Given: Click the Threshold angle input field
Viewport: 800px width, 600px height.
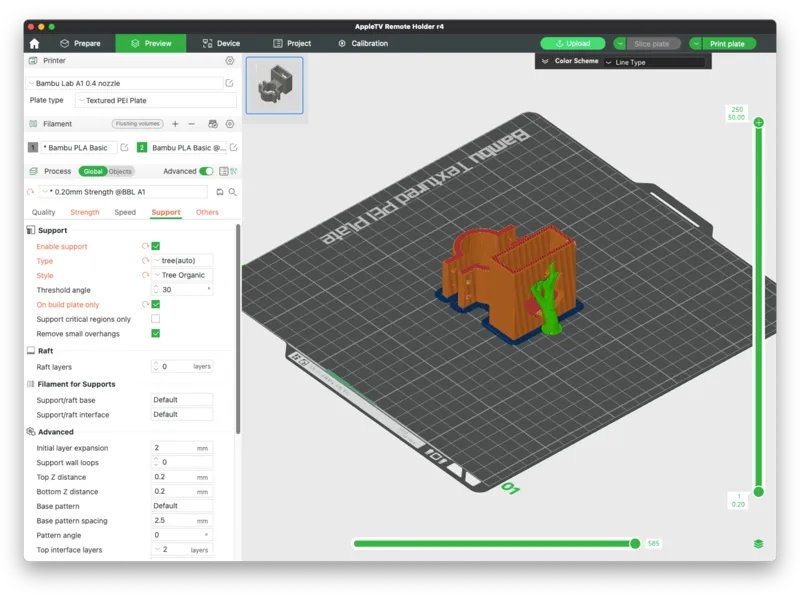Looking at the screenshot, I should click(x=182, y=290).
